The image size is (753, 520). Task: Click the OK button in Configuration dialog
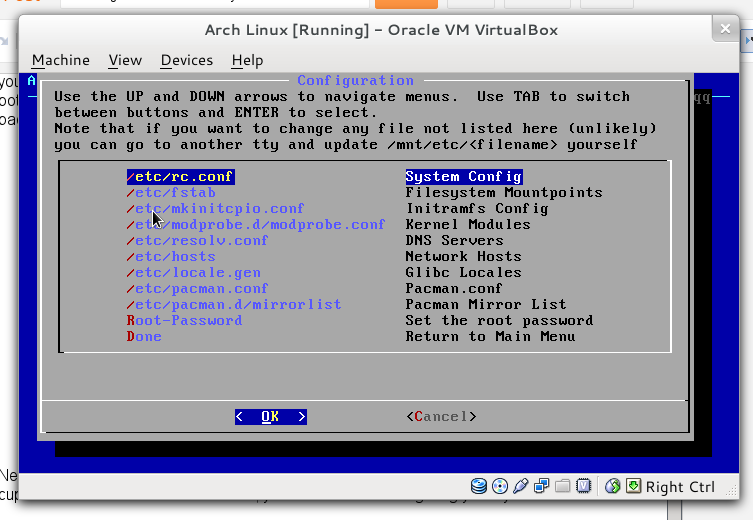point(271,416)
